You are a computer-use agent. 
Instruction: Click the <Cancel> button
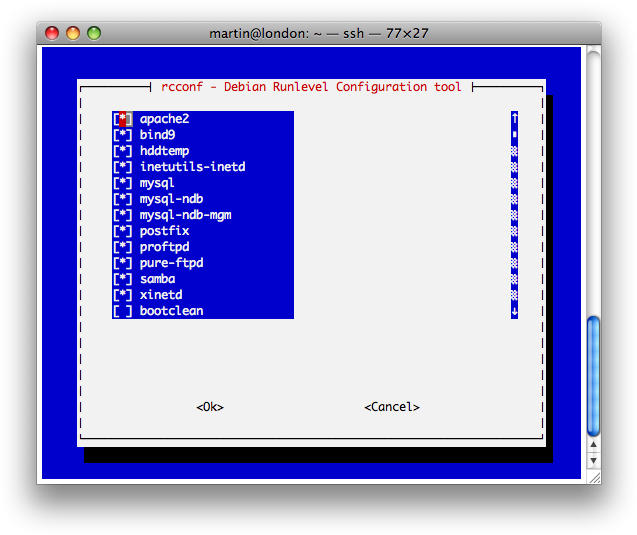pos(392,407)
